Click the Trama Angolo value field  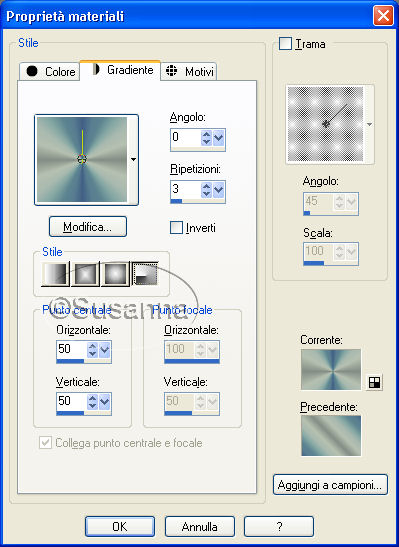tap(319, 202)
